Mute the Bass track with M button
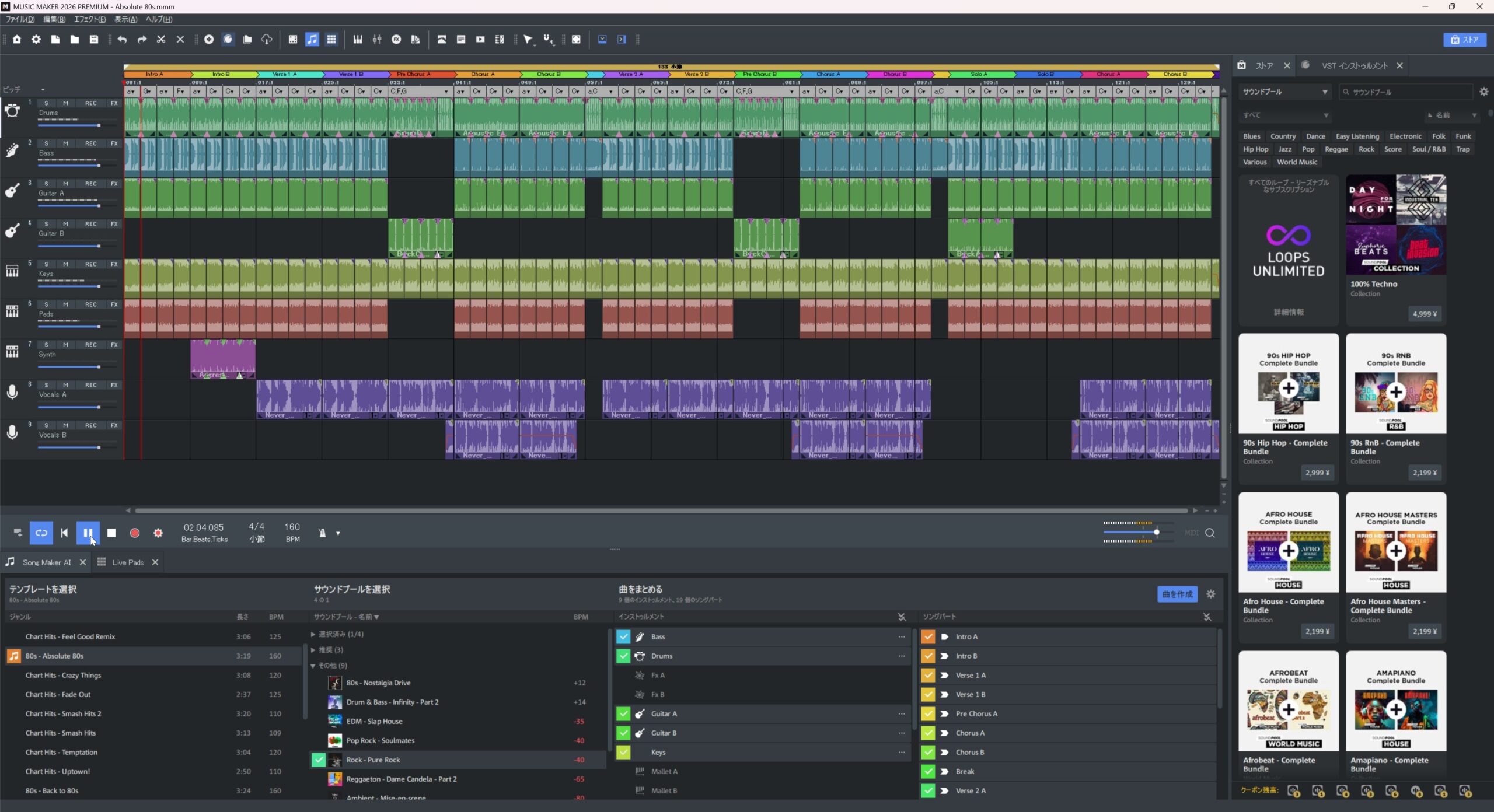Viewport: 1494px width, 812px height. coord(65,143)
